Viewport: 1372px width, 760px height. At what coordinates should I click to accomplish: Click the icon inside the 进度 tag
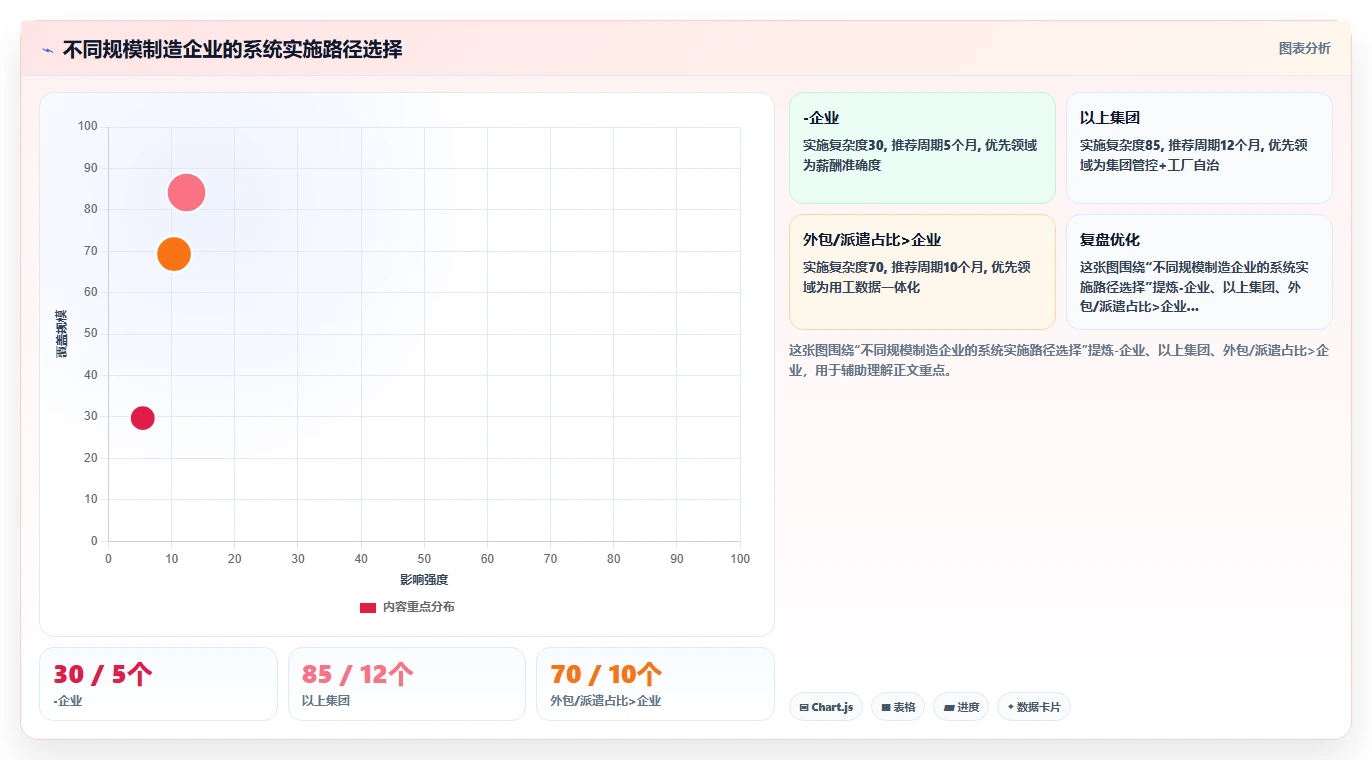coord(949,708)
